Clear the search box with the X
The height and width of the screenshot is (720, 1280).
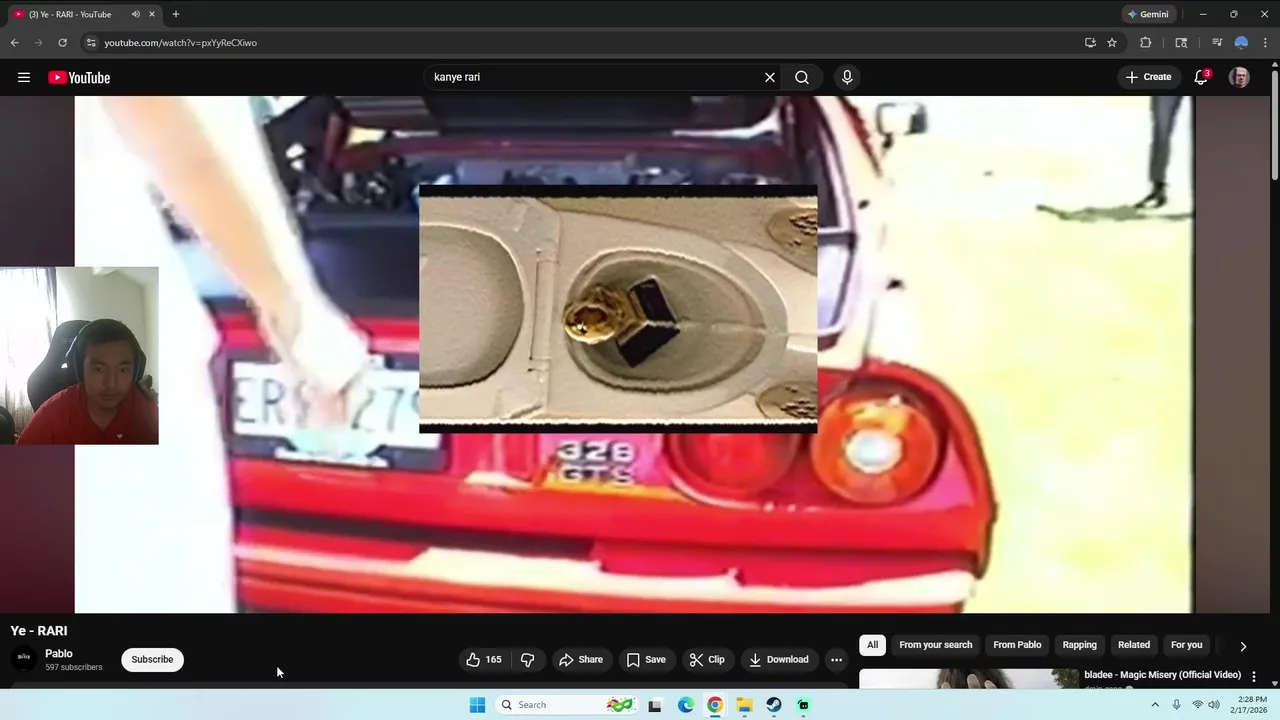pos(770,77)
